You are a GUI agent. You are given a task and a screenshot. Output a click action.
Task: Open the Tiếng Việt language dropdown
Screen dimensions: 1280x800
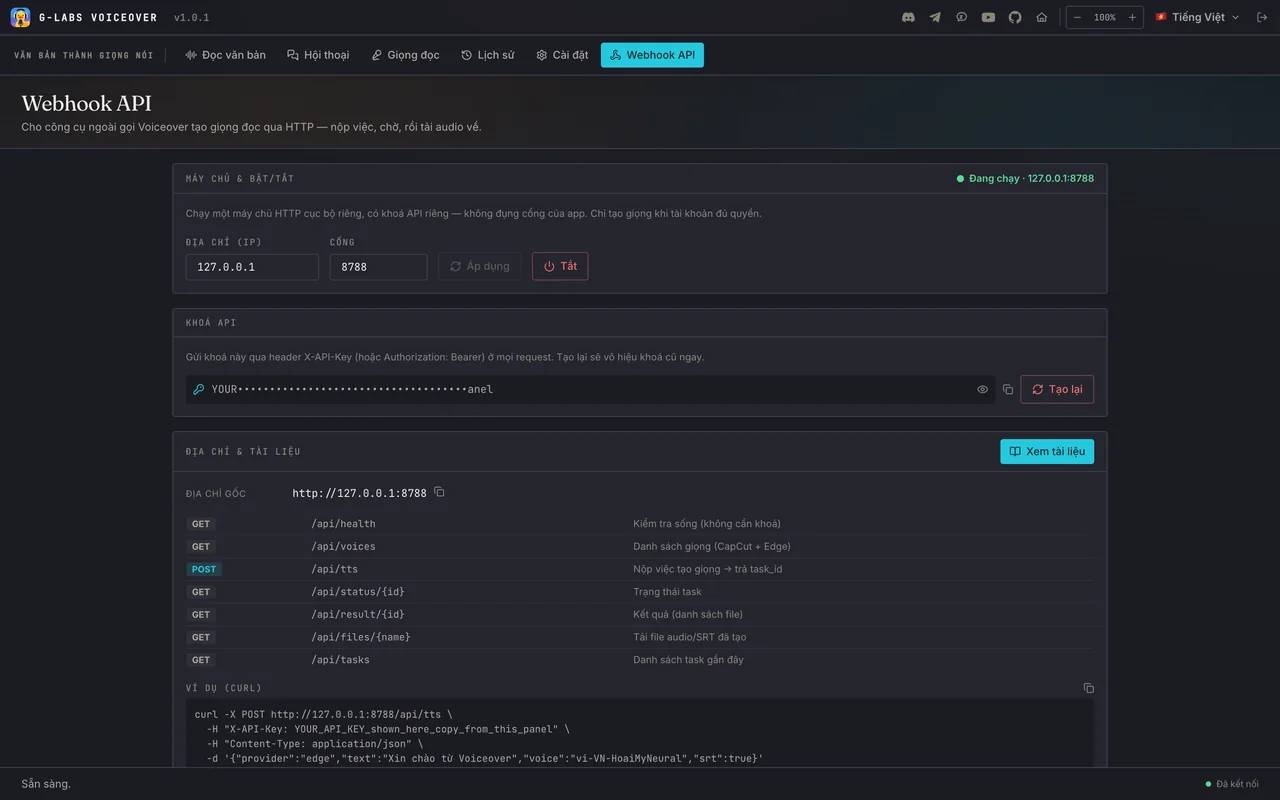click(1197, 17)
